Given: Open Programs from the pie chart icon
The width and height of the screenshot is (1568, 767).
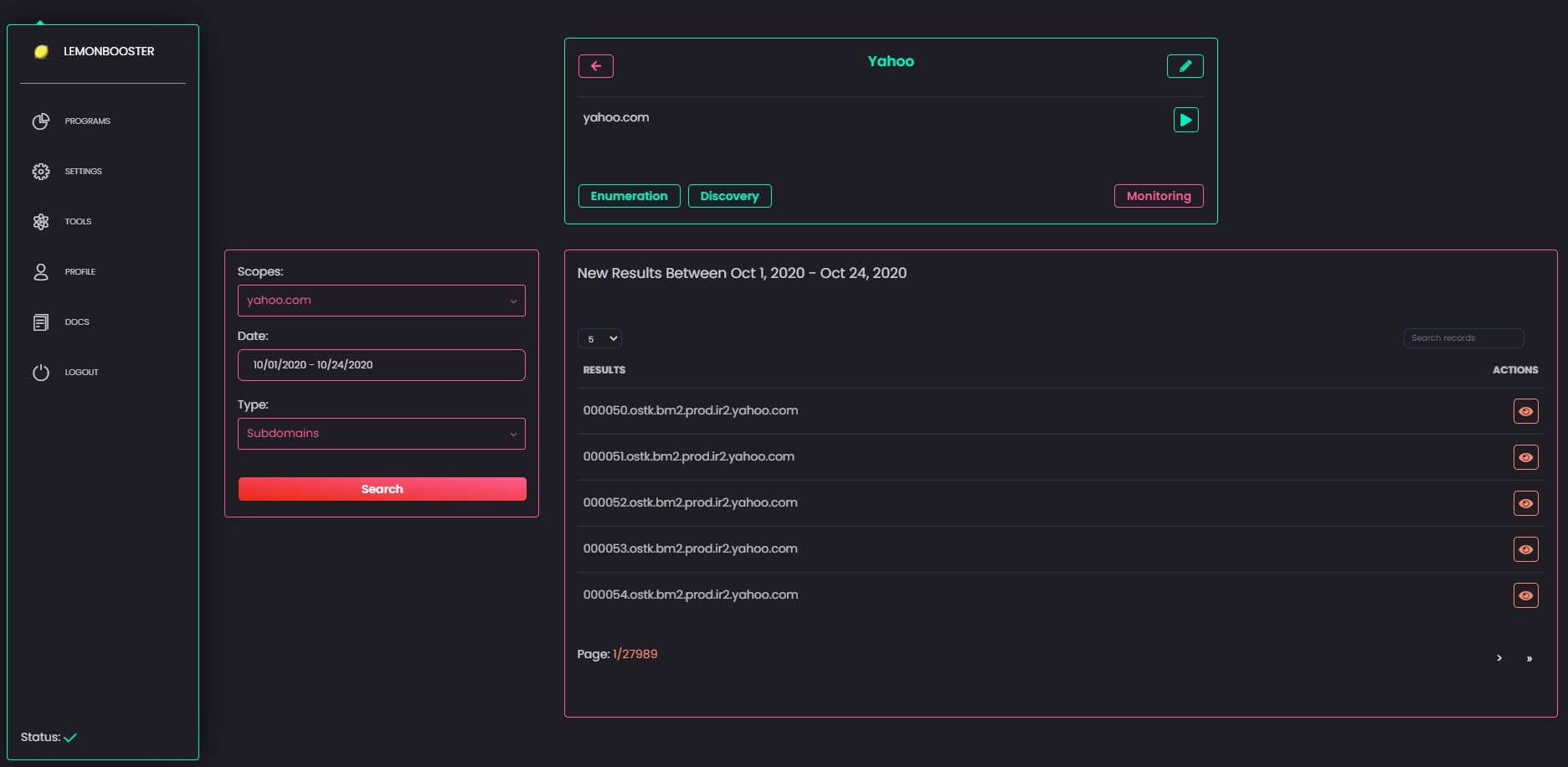Looking at the screenshot, I should [x=40, y=121].
